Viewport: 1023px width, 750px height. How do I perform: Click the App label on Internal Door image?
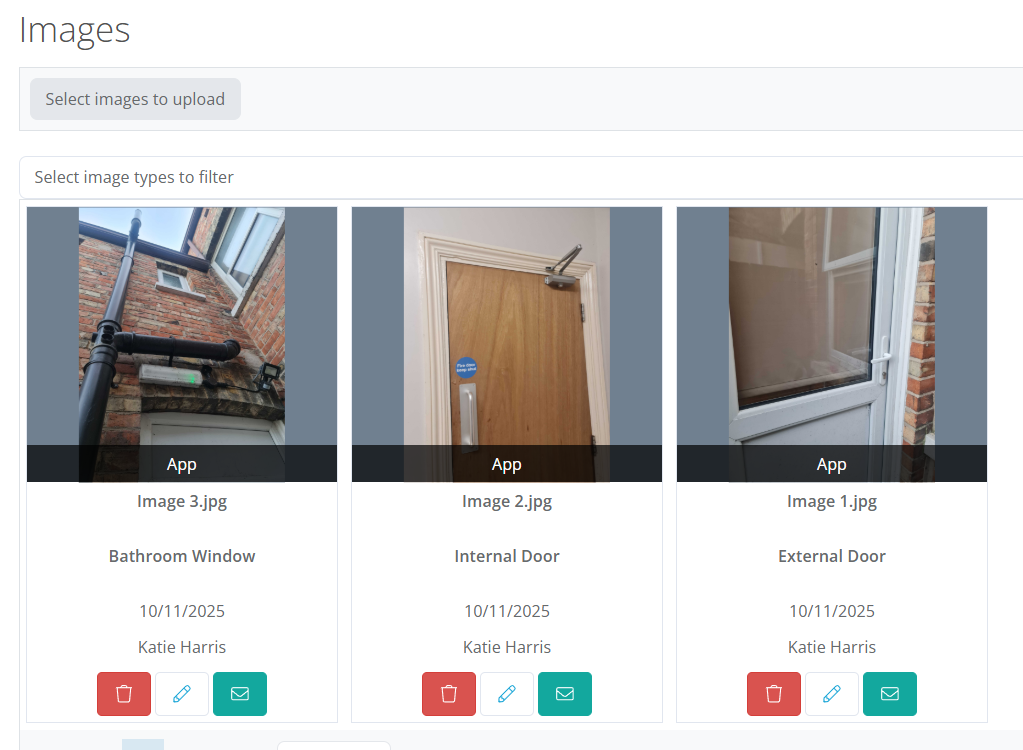coord(507,464)
